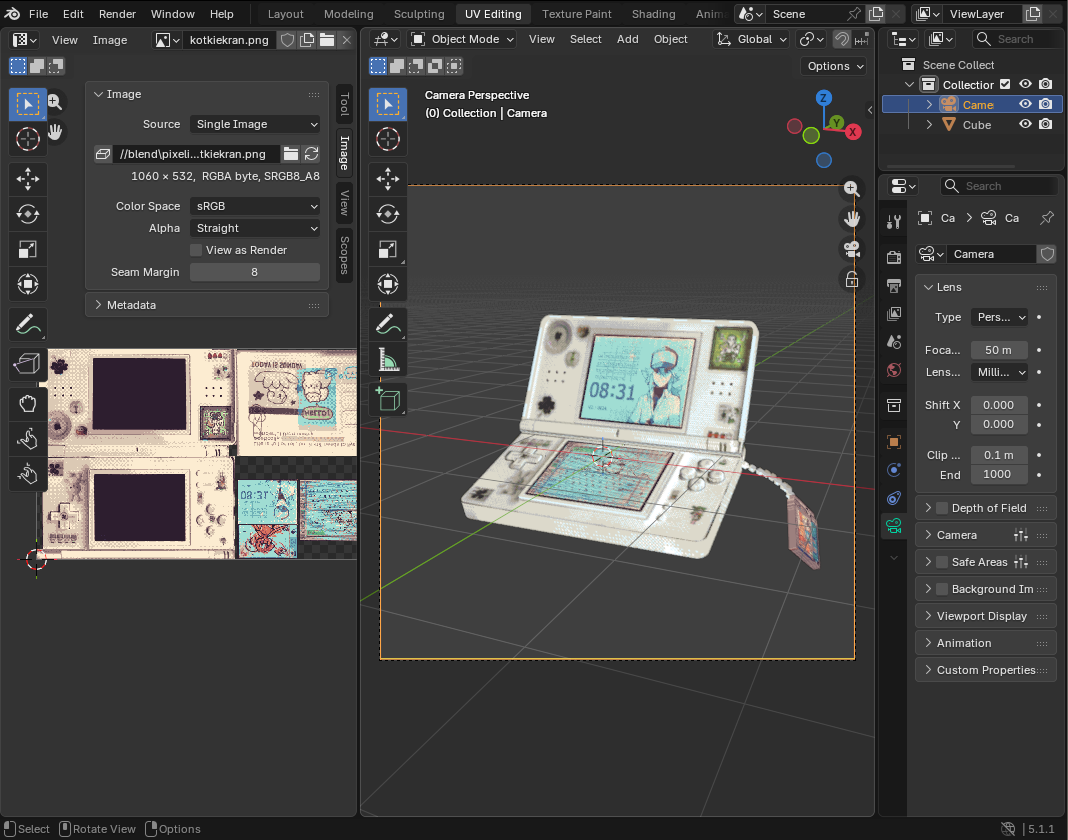Select the Add Cube tool
This screenshot has height=840, width=1068.
coord(388,399)
